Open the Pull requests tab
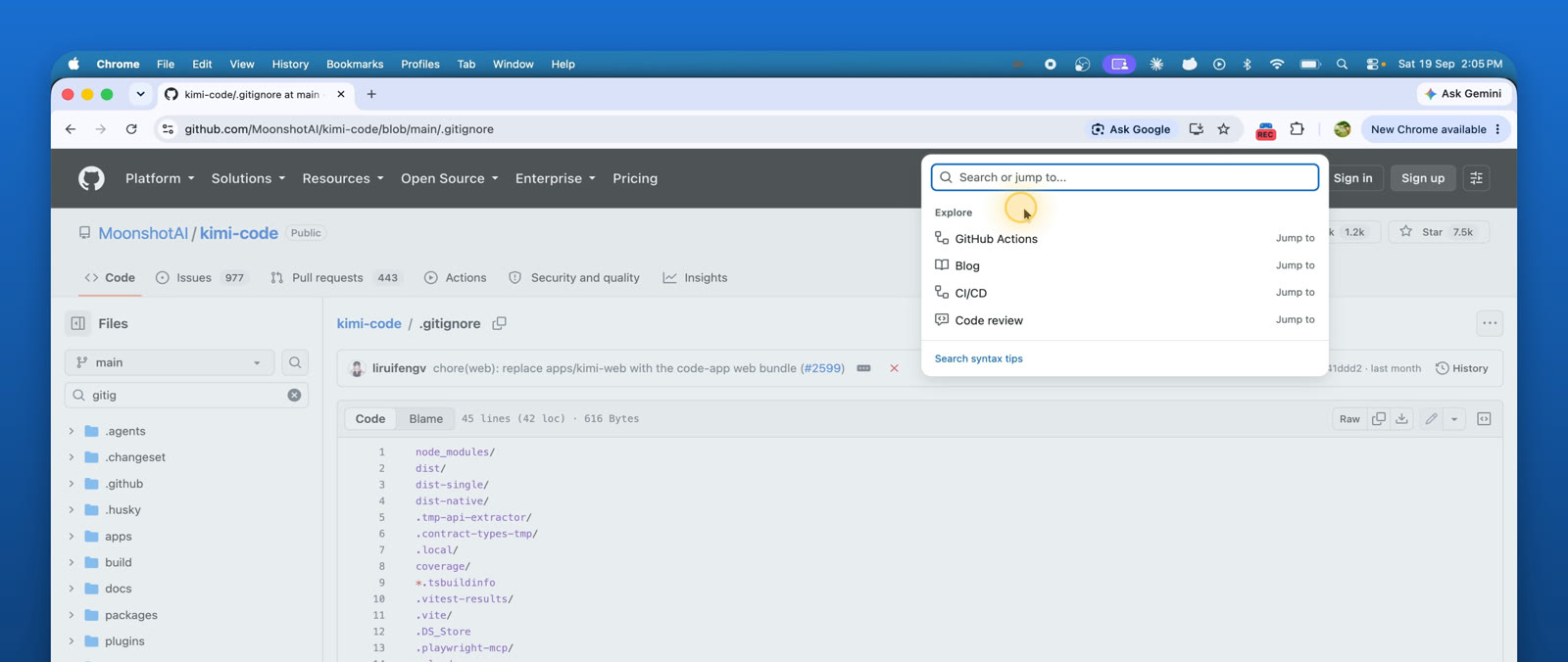Image resolution: width=1568 pixels, height=662 pixels. [335, 278]
